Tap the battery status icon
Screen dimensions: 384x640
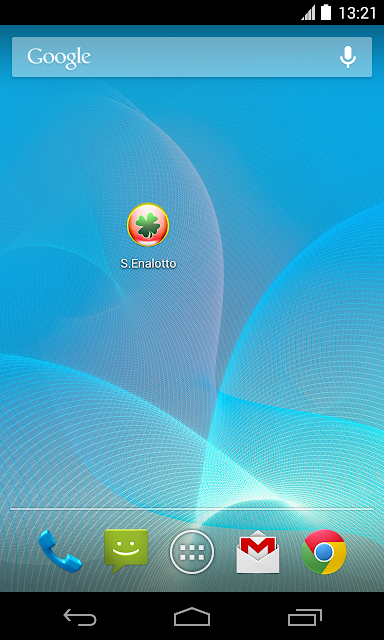[x=326, y=12]
